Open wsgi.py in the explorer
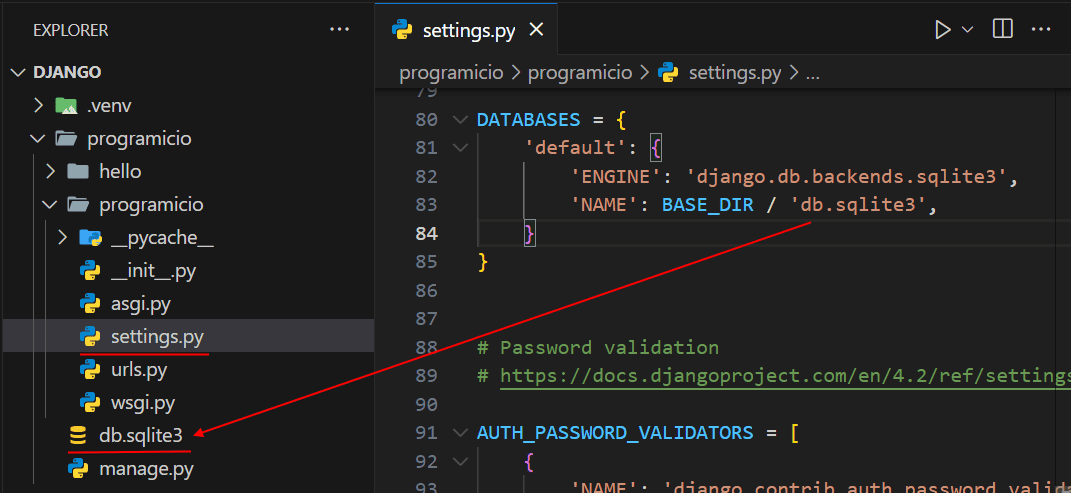The image size is (1071, 493). pos(143,403)
